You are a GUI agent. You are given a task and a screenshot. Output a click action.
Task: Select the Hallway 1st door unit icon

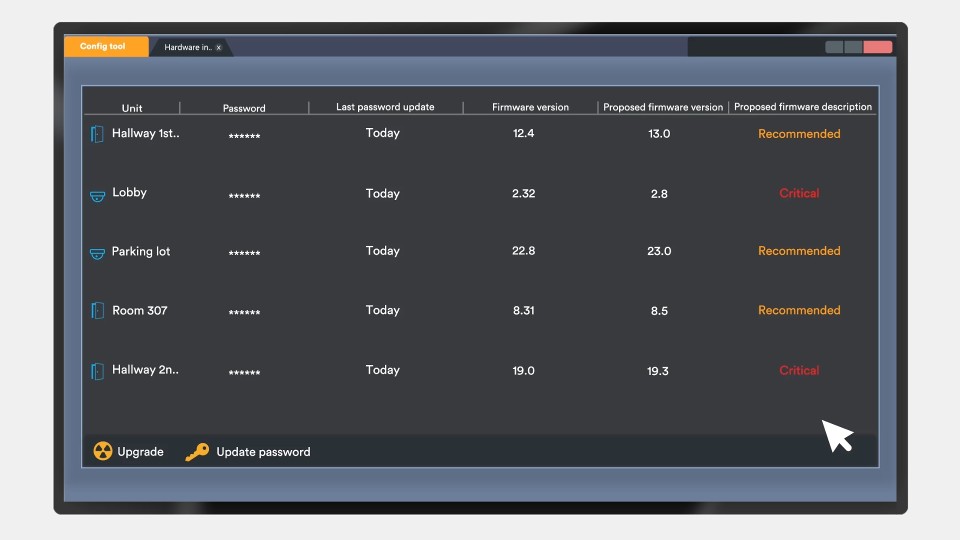pos(97,134)
